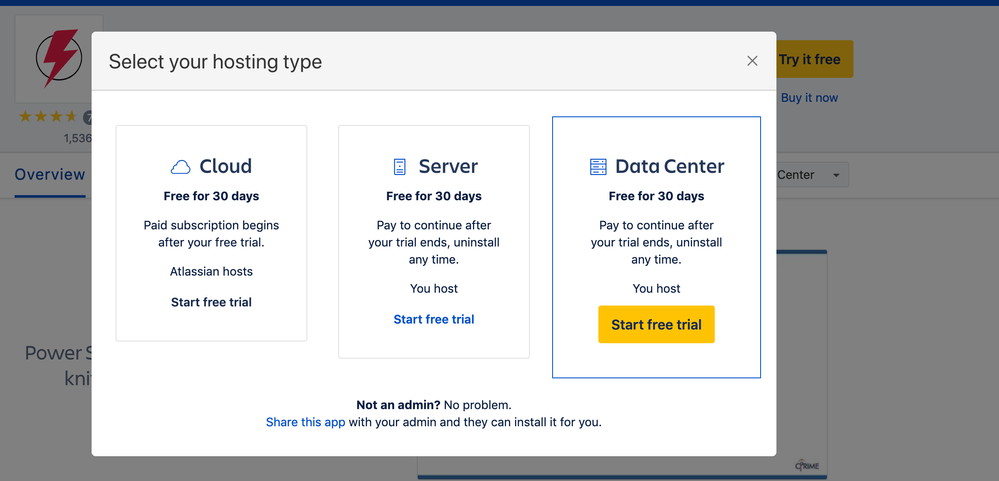Switch to the Overview tab
Viewport: 999px width, 481px height.
[x=50, y=175]
